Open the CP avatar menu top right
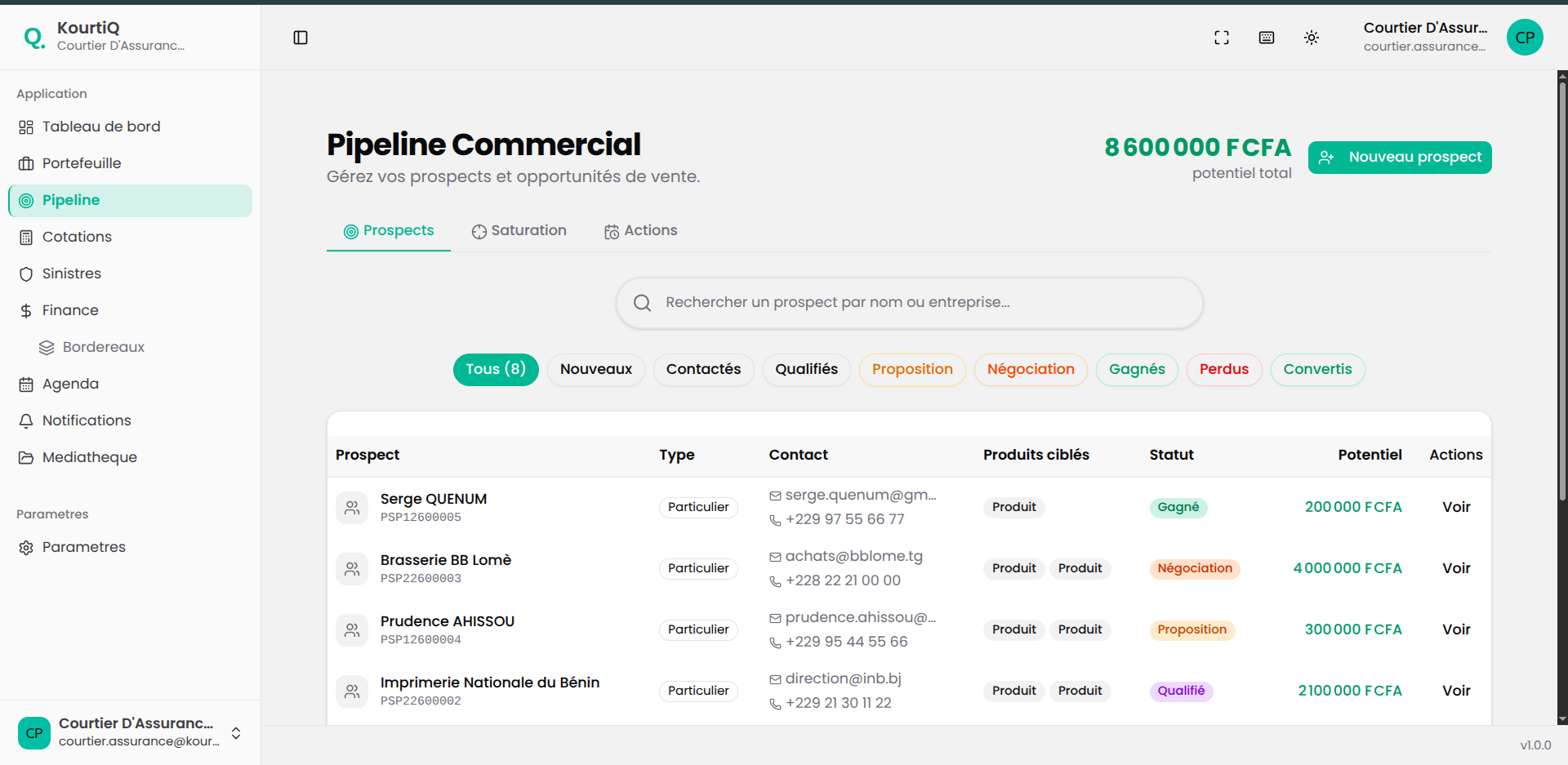Viewport: 1568px width, 765px height. pos(1525,38)
